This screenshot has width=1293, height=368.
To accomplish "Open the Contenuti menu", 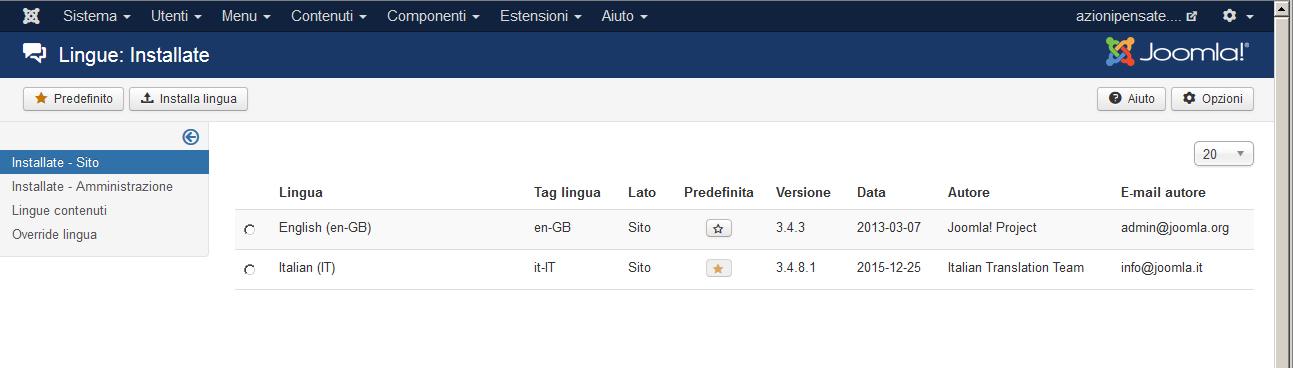I will [328, 16].
